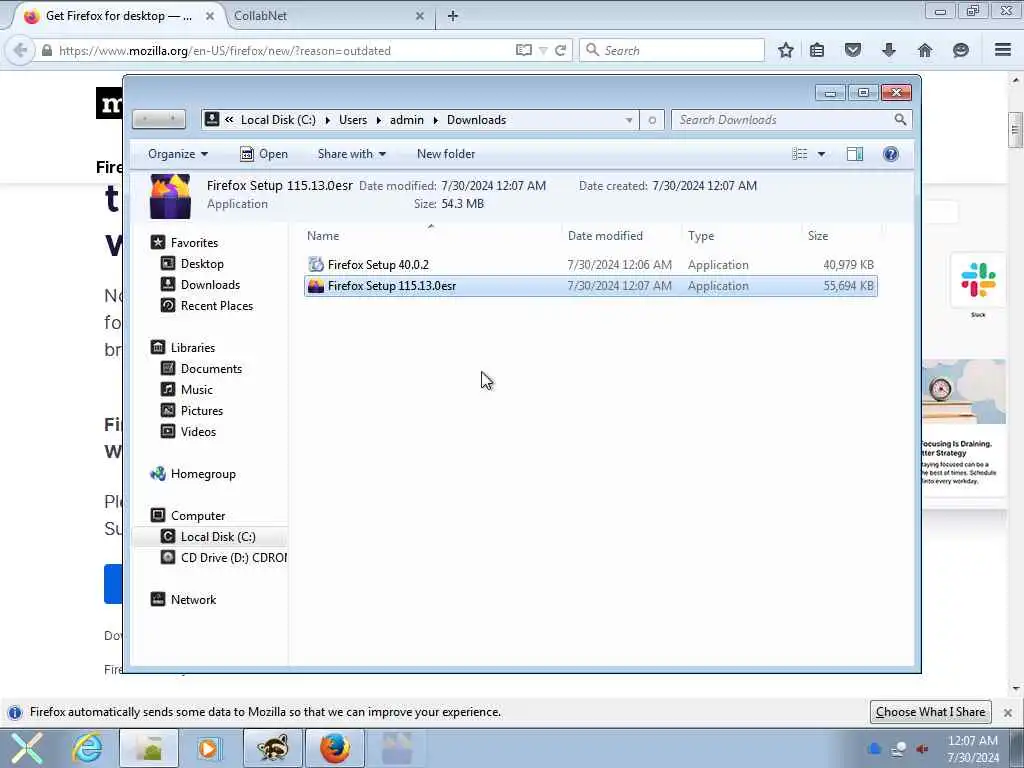The height and width of the screenshot is (768, 1024).
Task: Click the Firefox back arrow button
Action: tap(20, 50)
